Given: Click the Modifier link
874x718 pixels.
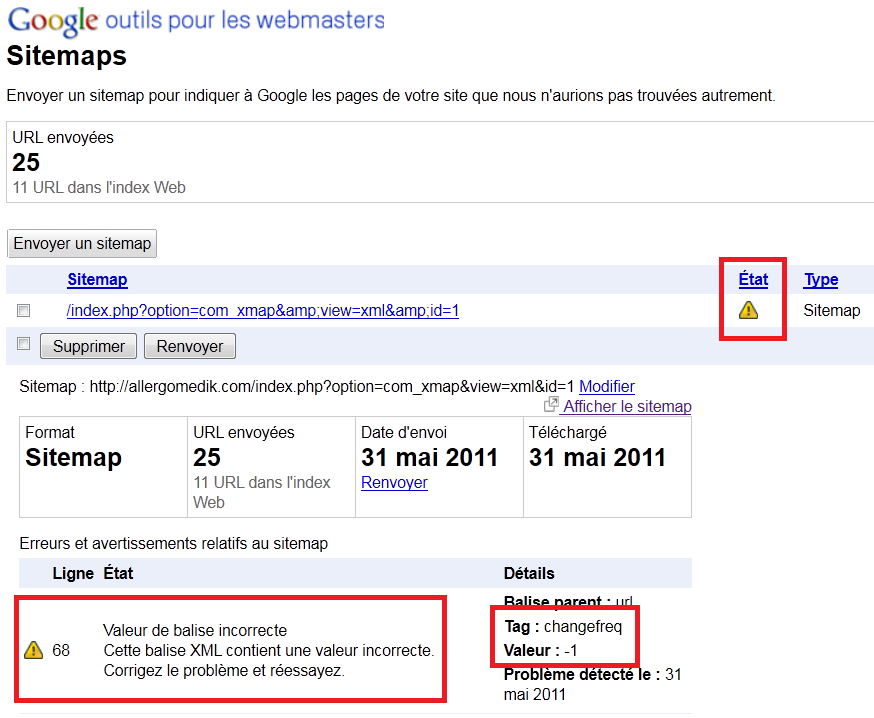Looking at the screenshot, I should point(607,386).
